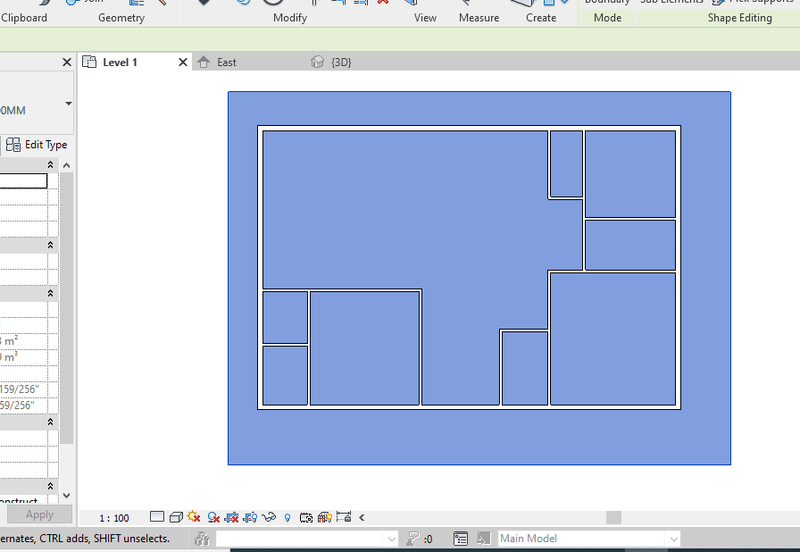Viewport: 800px width, 552px height.
Task: Collapse the fifth properties group chevron
Action: coord(51,487)
